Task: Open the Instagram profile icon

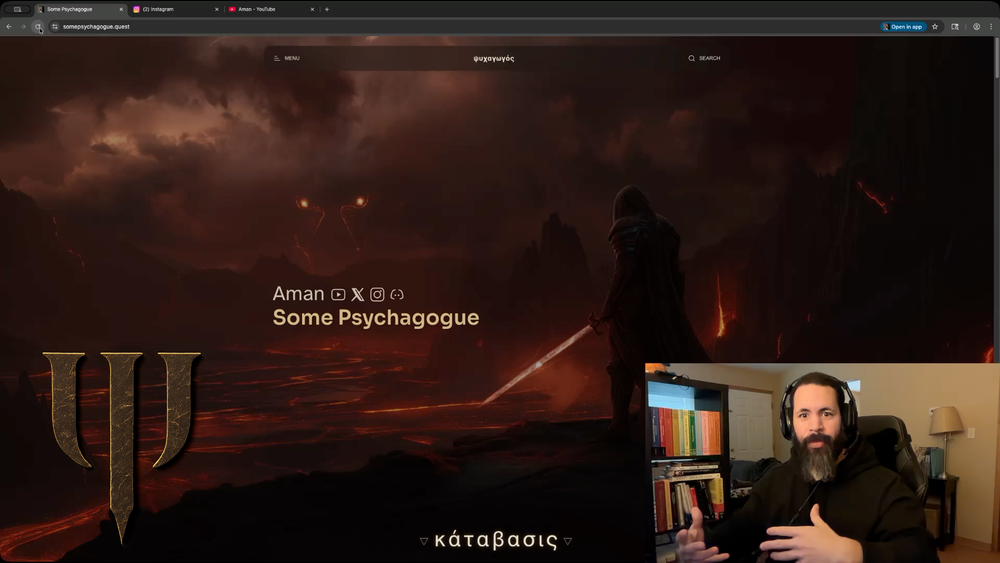Action: tap(377, 294)
